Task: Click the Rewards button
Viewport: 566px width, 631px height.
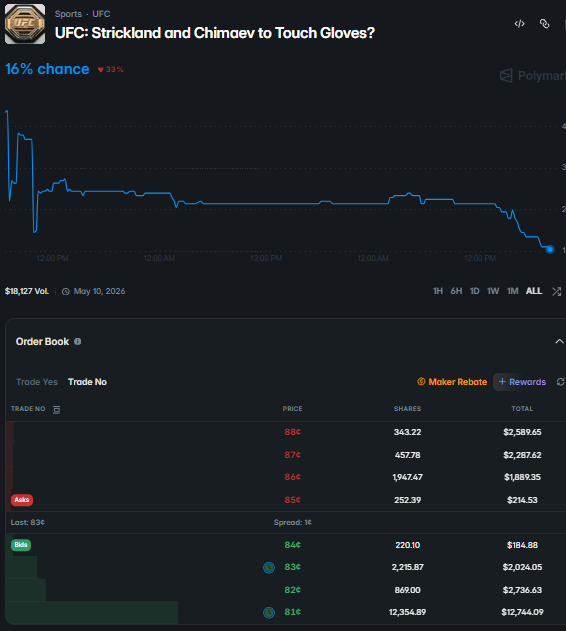Action: (x=522, y=382)
